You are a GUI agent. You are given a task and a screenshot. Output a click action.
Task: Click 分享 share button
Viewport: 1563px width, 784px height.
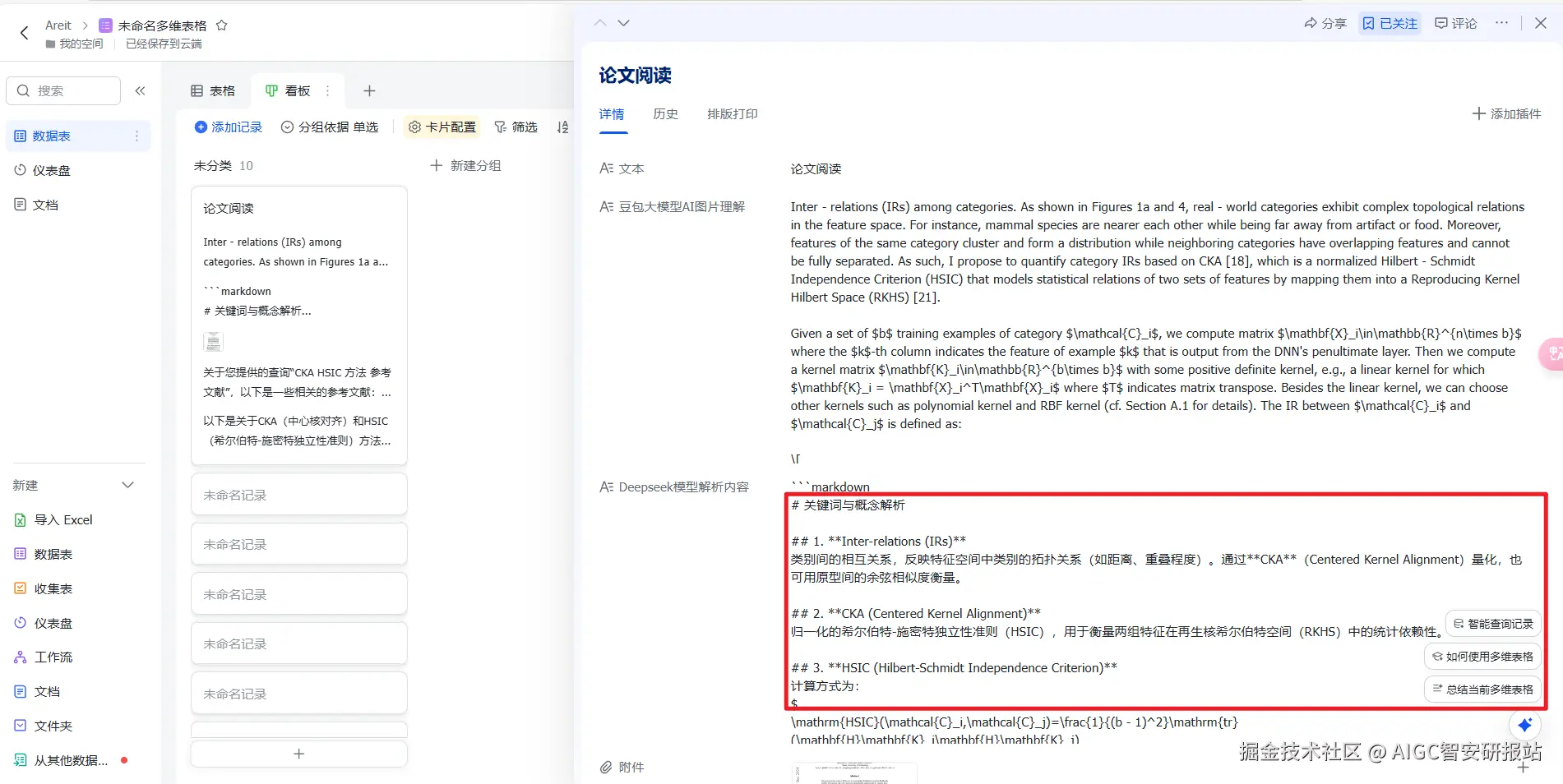pyautogui.click(x=1325, y=23)
